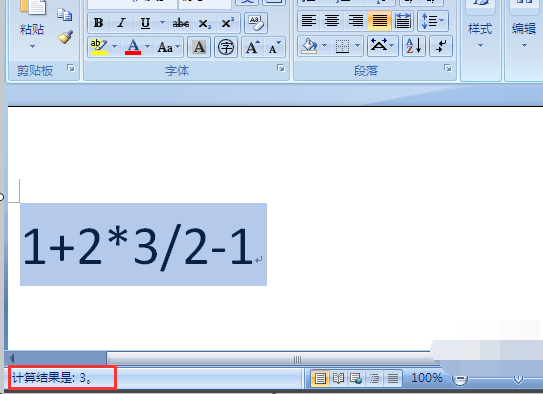Open Clipboard 剪贴板 dialog launcher

[71, 68]
